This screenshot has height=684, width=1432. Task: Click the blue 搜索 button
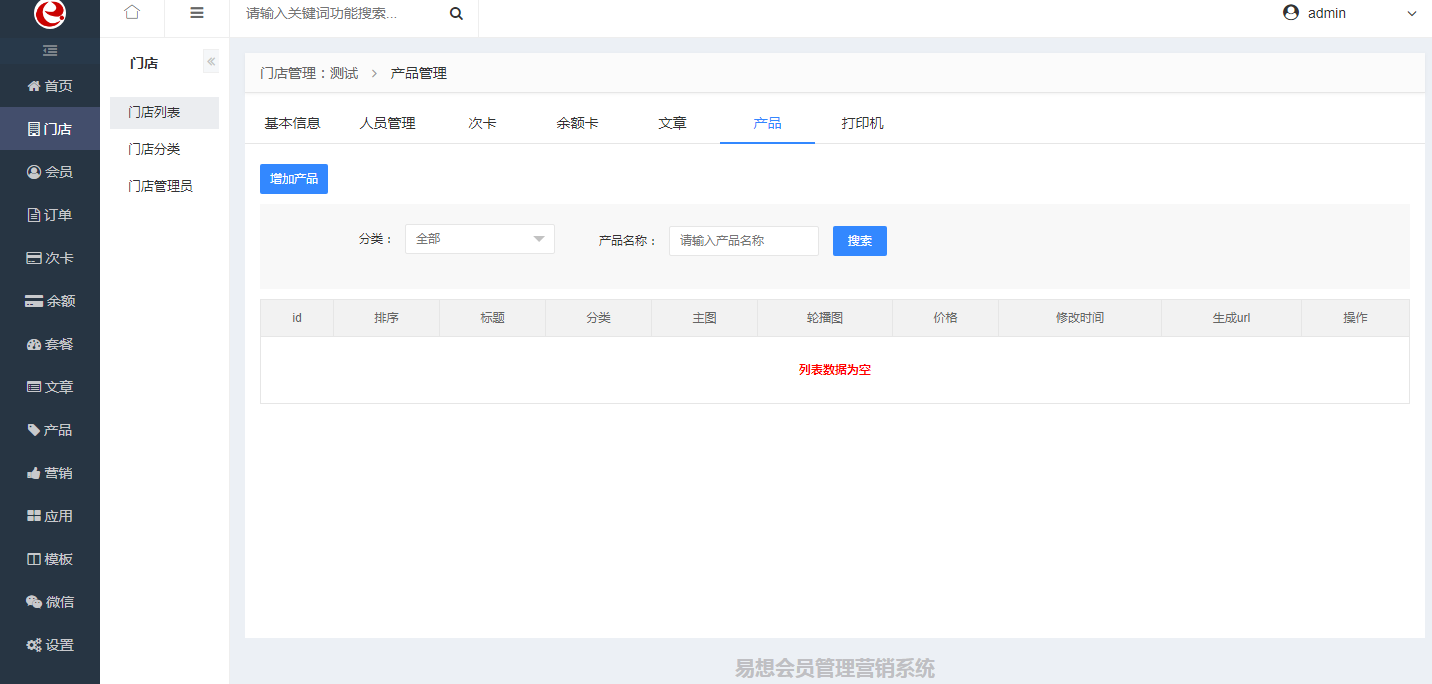tap(860, 240)
